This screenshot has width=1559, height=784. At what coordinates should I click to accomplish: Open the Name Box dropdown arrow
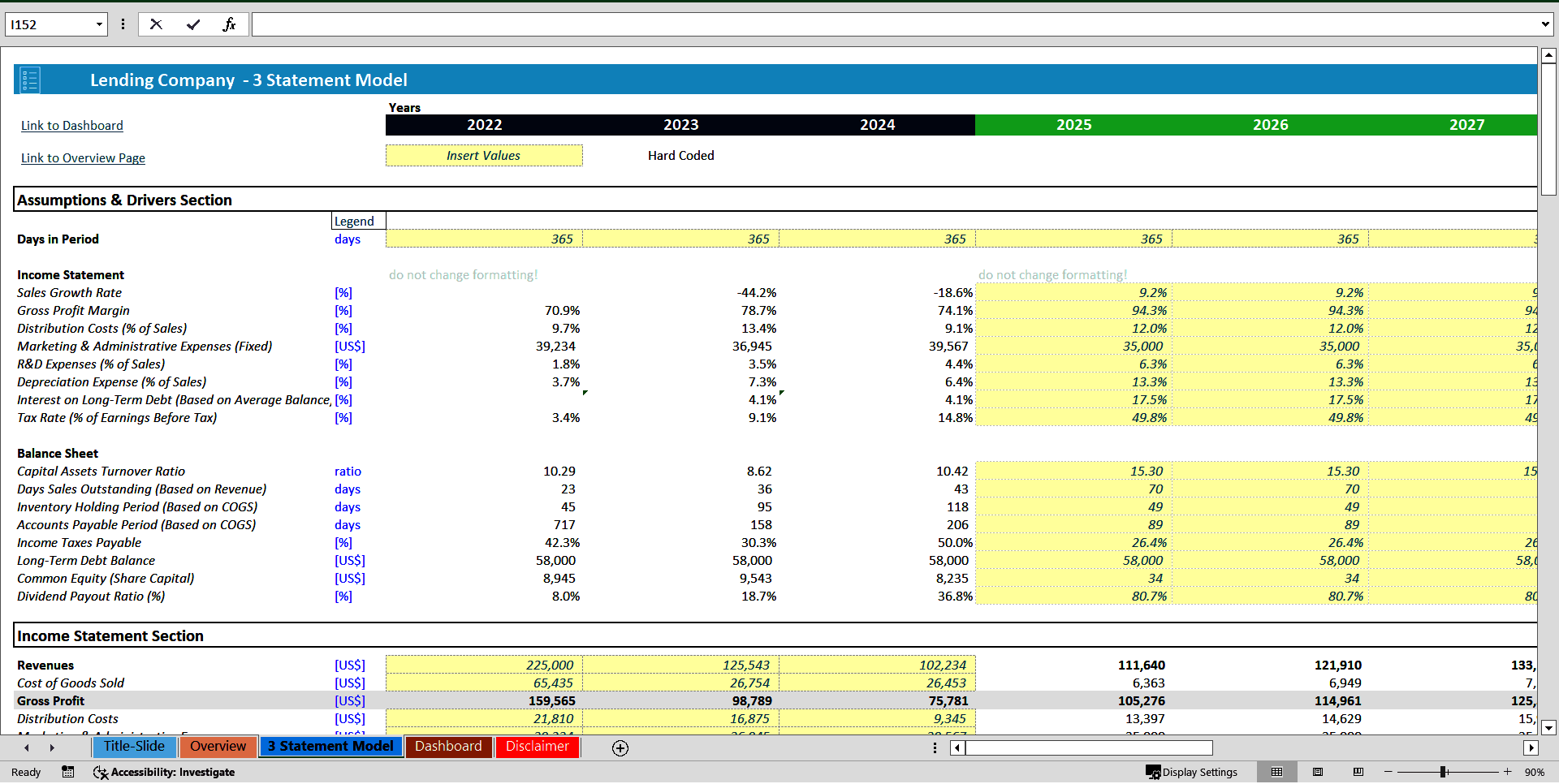pyautogui.click(x=99, y=24)
